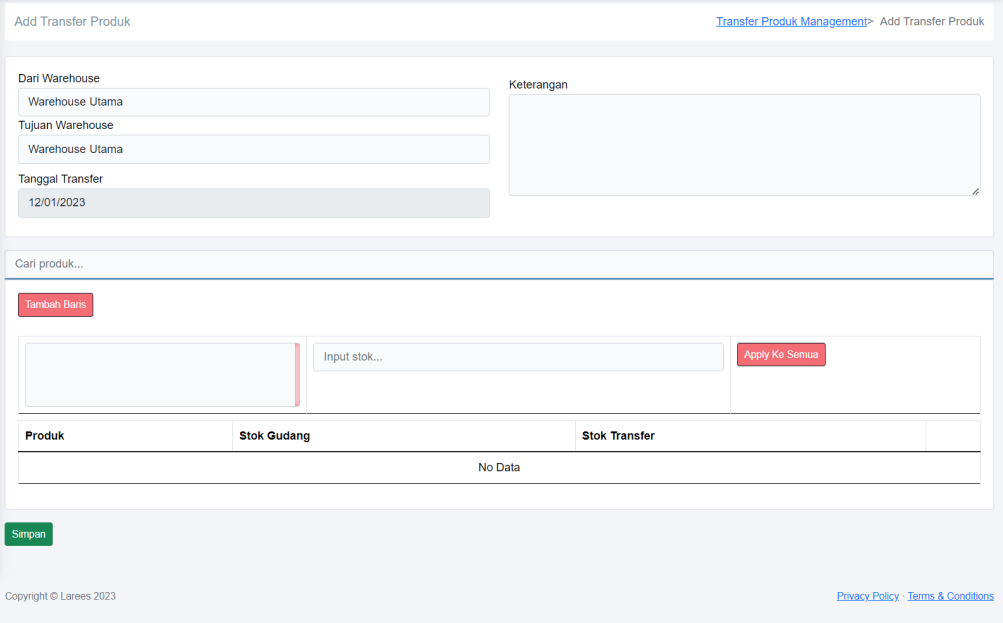This screenshot has height=623, width=1003.
Task: Click the Add Transfer Produk page title
Action: 72,21
